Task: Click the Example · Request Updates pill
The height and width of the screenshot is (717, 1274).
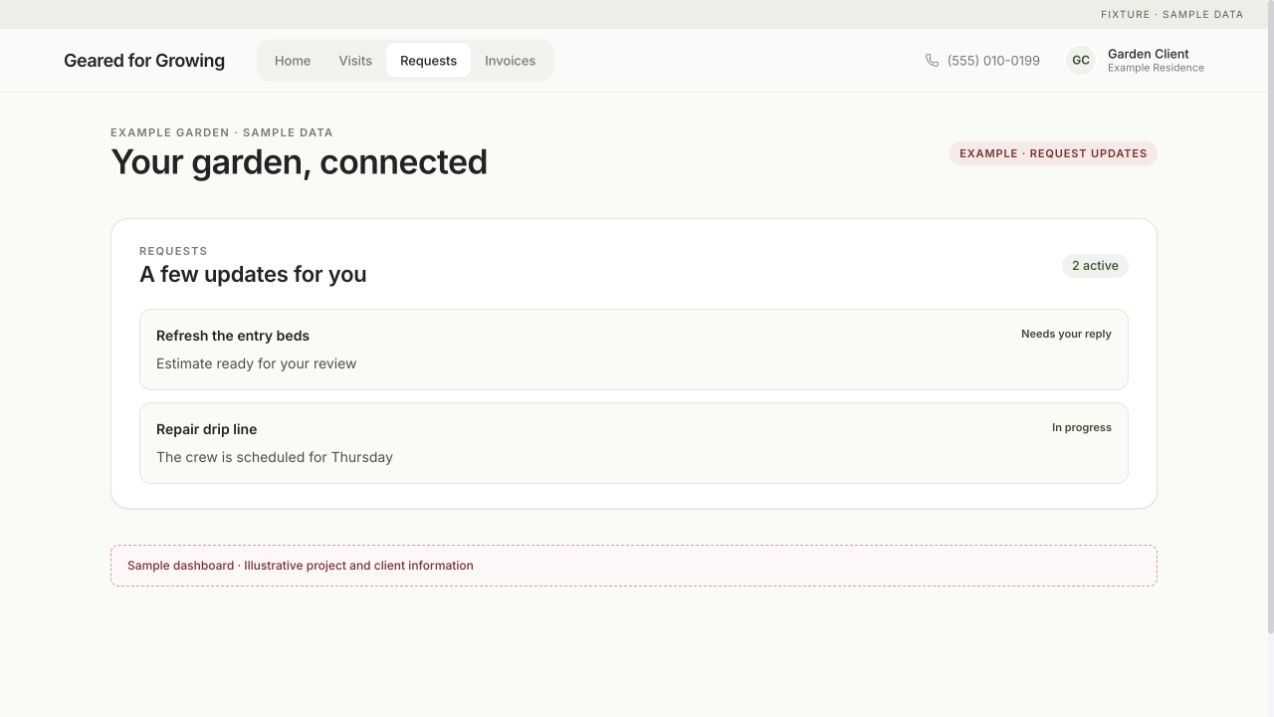Action: [1053, 153]
